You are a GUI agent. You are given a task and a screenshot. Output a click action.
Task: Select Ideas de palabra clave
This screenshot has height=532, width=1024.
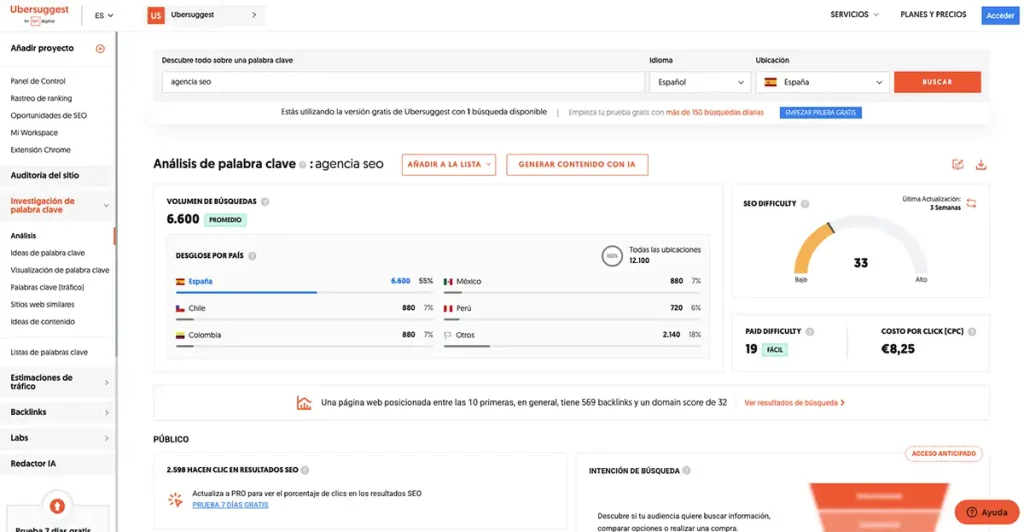(48, 253)
